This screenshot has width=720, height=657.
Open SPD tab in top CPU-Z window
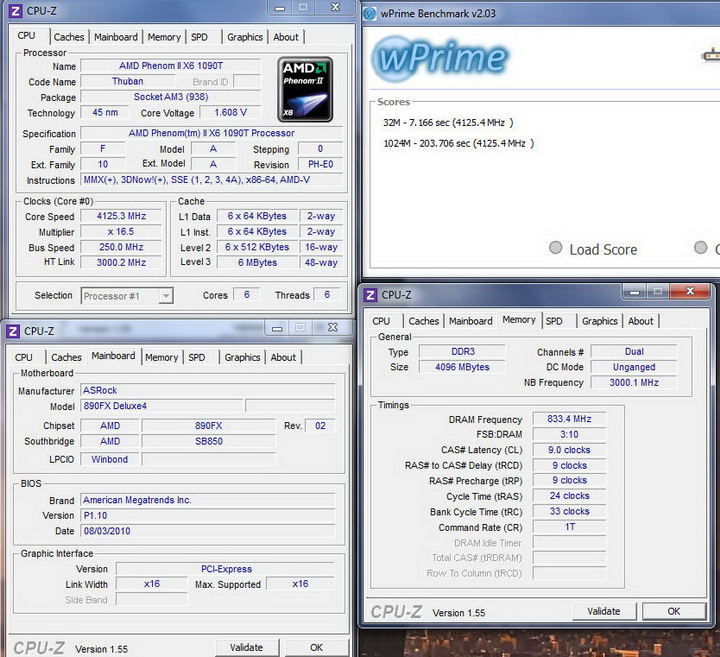point(199,37)
